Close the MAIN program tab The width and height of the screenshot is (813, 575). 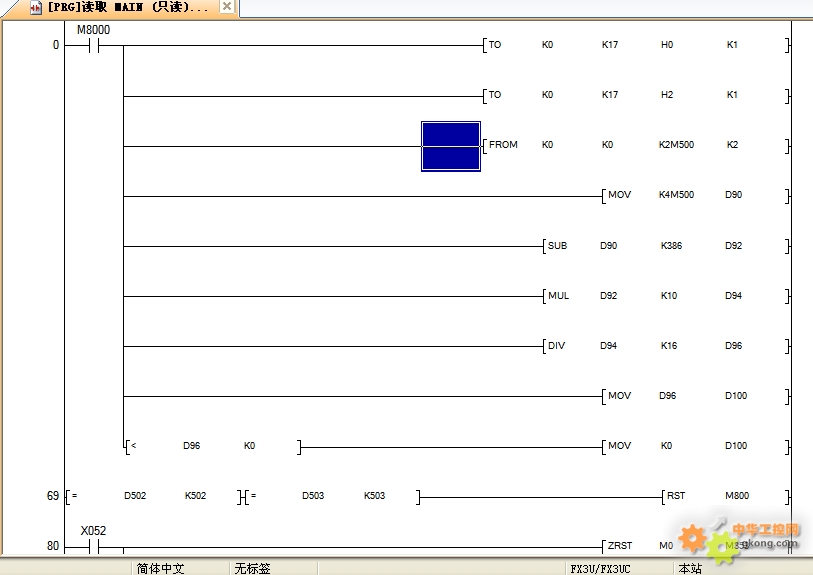(227, 7)
